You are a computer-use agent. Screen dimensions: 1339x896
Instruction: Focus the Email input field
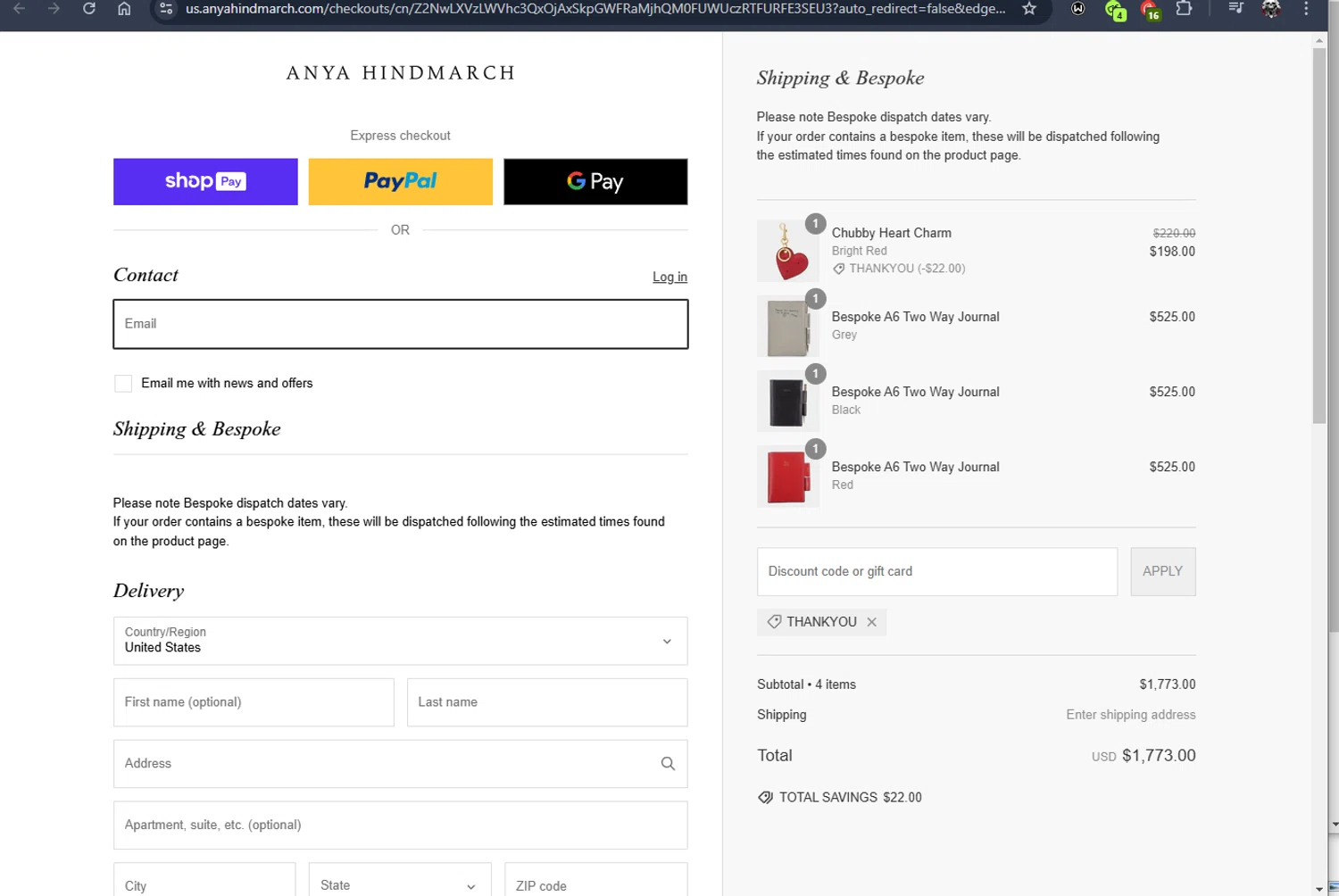point(400,324)
